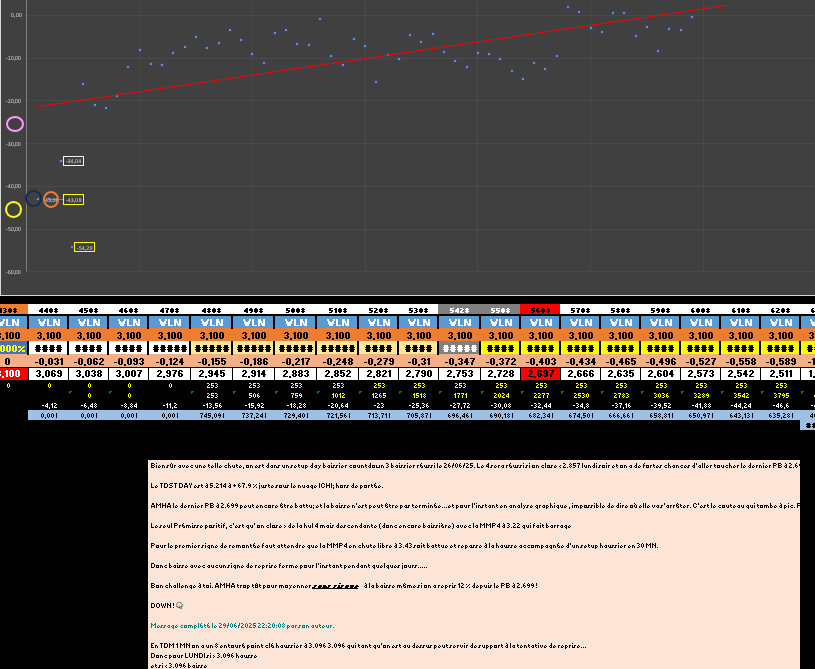
Task: Select header cell 440
Action: (48, 310)
